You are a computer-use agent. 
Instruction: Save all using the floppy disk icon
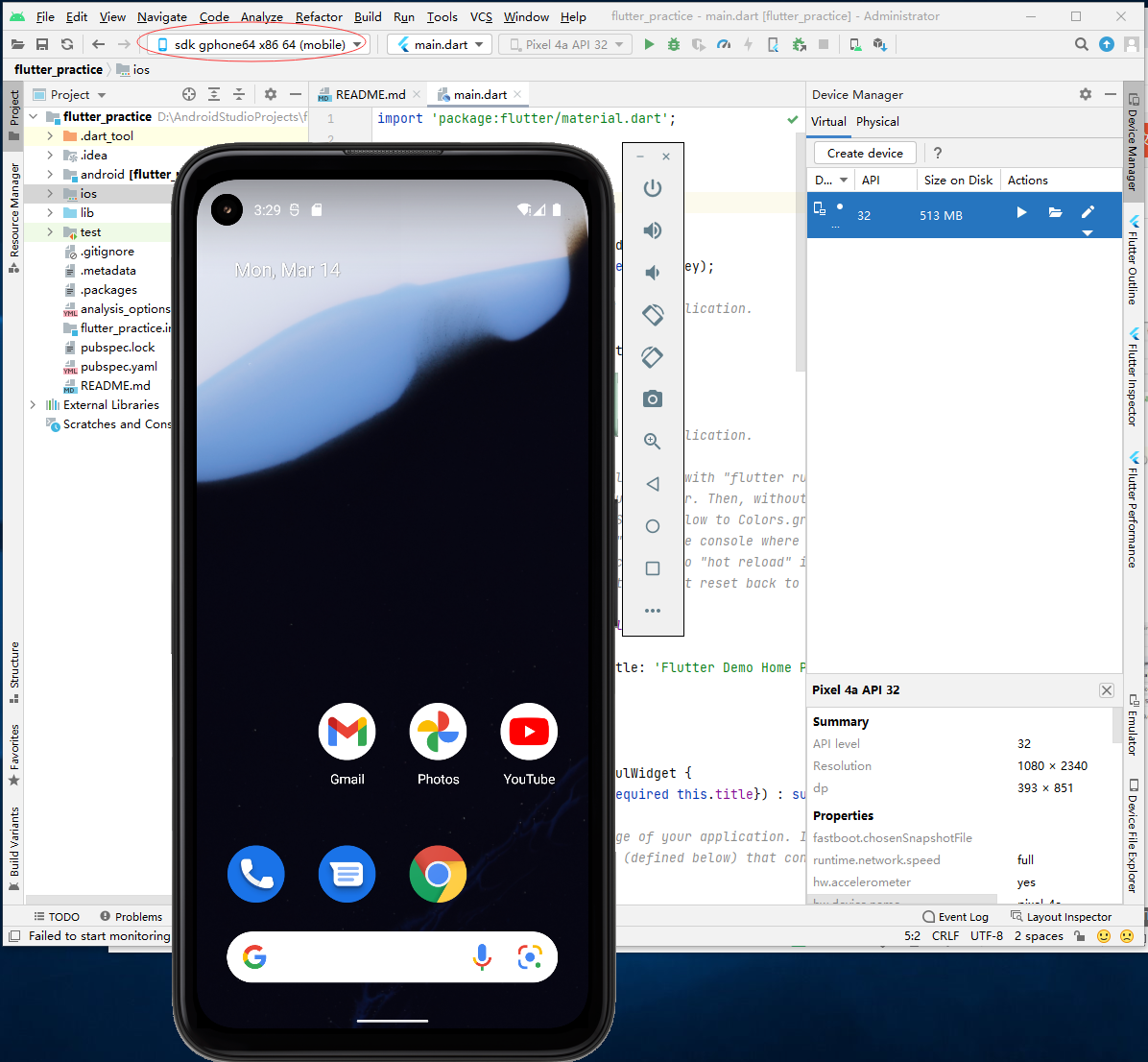[x=41, y=45]
